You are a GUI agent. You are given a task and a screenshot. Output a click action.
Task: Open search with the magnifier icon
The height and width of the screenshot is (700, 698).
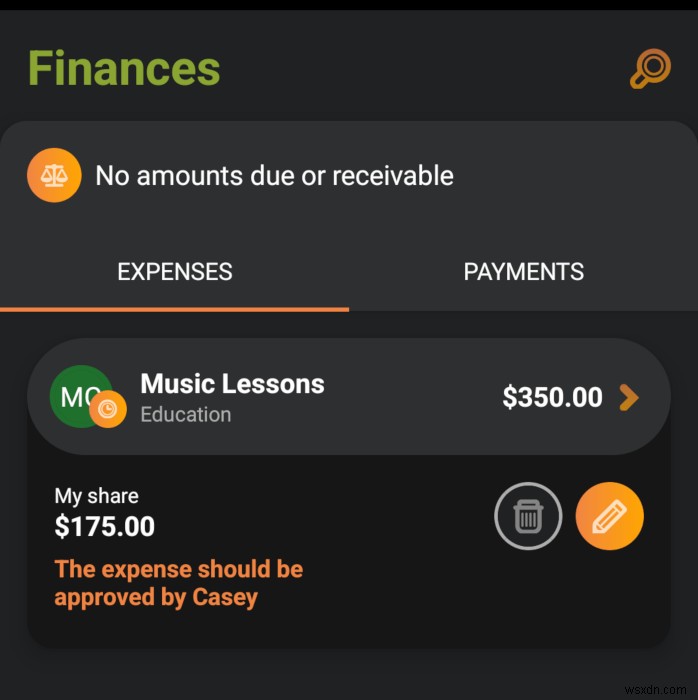click(650, 69)
